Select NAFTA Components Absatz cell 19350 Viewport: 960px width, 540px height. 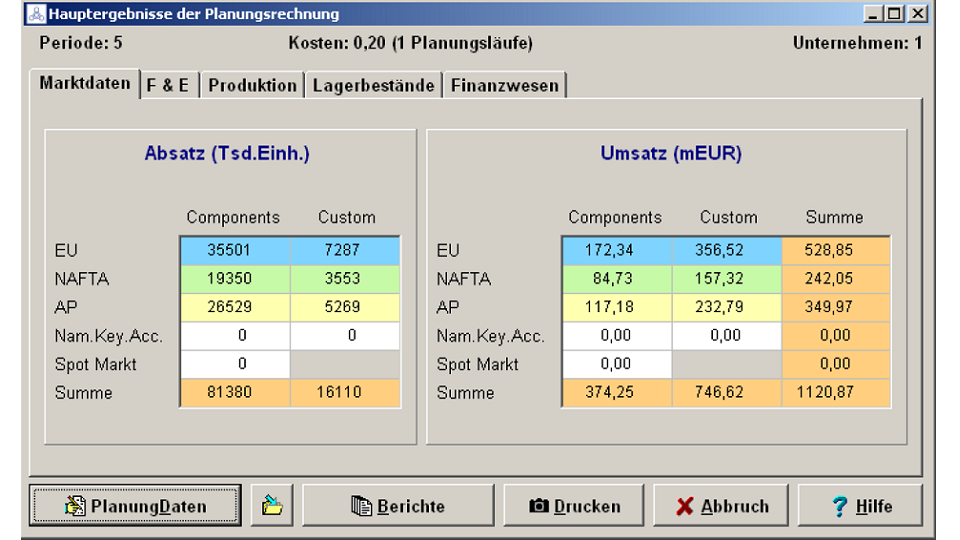pyautogui.click(x=235, y=279)
